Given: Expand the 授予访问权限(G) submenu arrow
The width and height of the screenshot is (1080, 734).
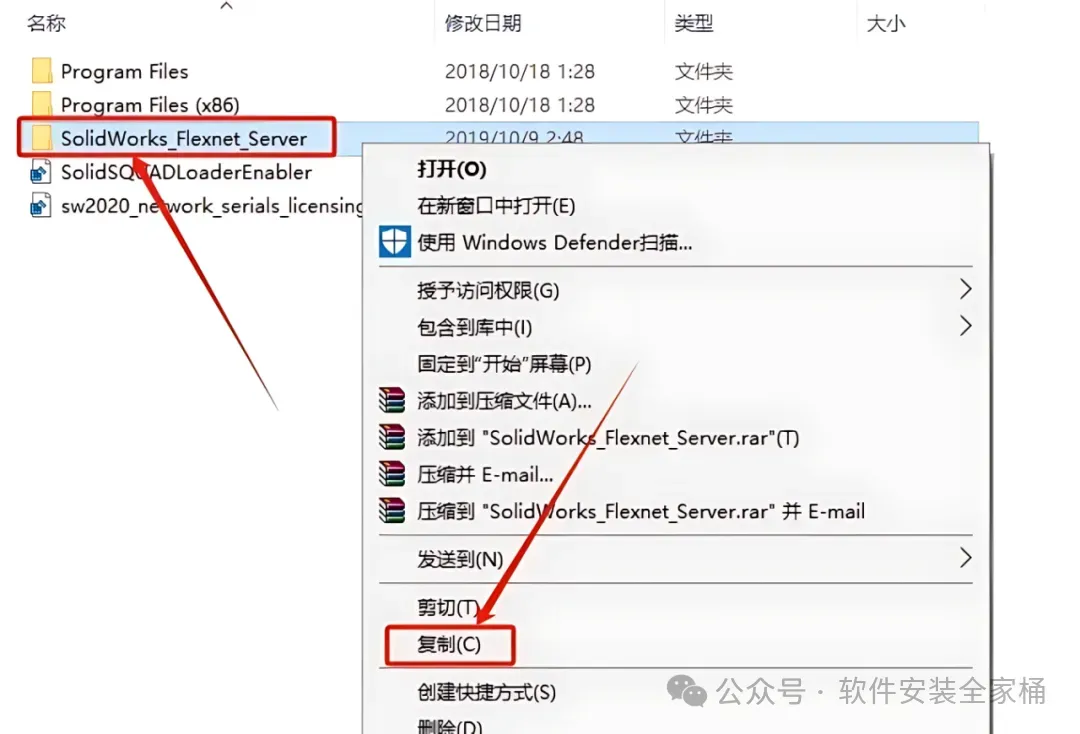Looking at the screenshot, I should click(x=966, y=289).
